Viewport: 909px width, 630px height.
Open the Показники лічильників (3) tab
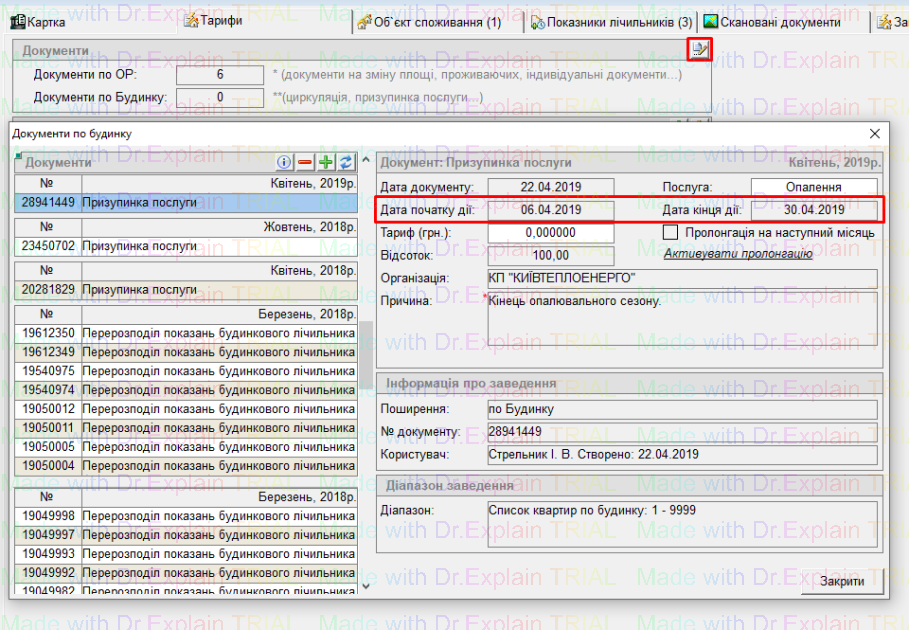(611, 22)
